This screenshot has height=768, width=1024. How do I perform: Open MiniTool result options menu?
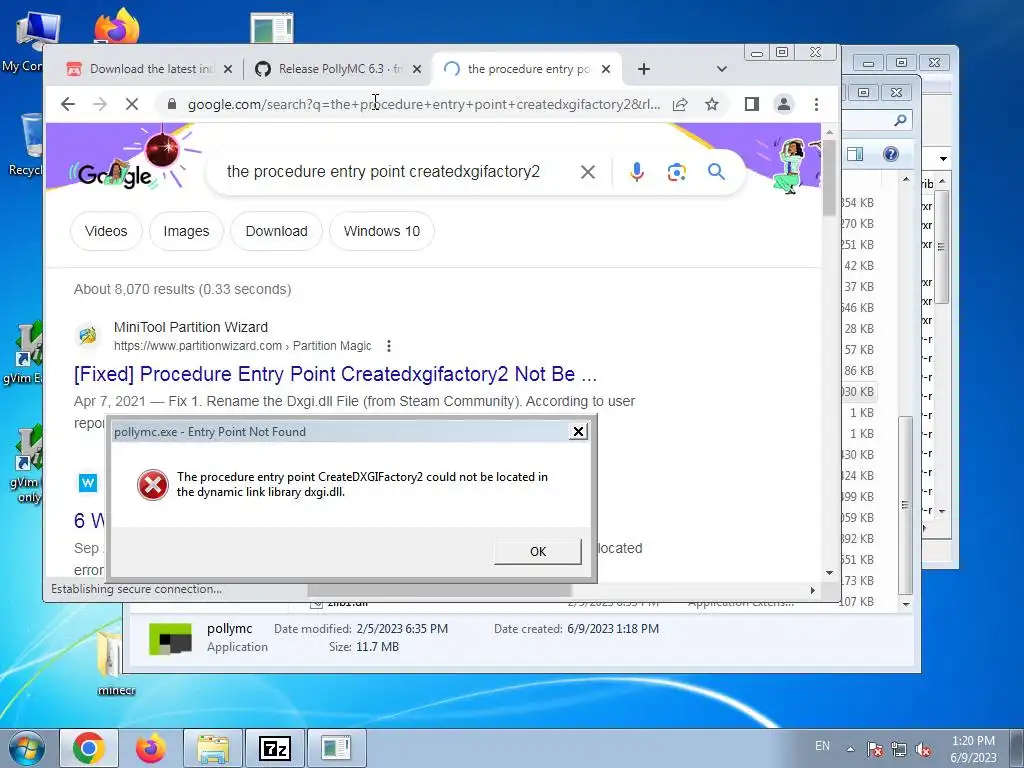389,345
